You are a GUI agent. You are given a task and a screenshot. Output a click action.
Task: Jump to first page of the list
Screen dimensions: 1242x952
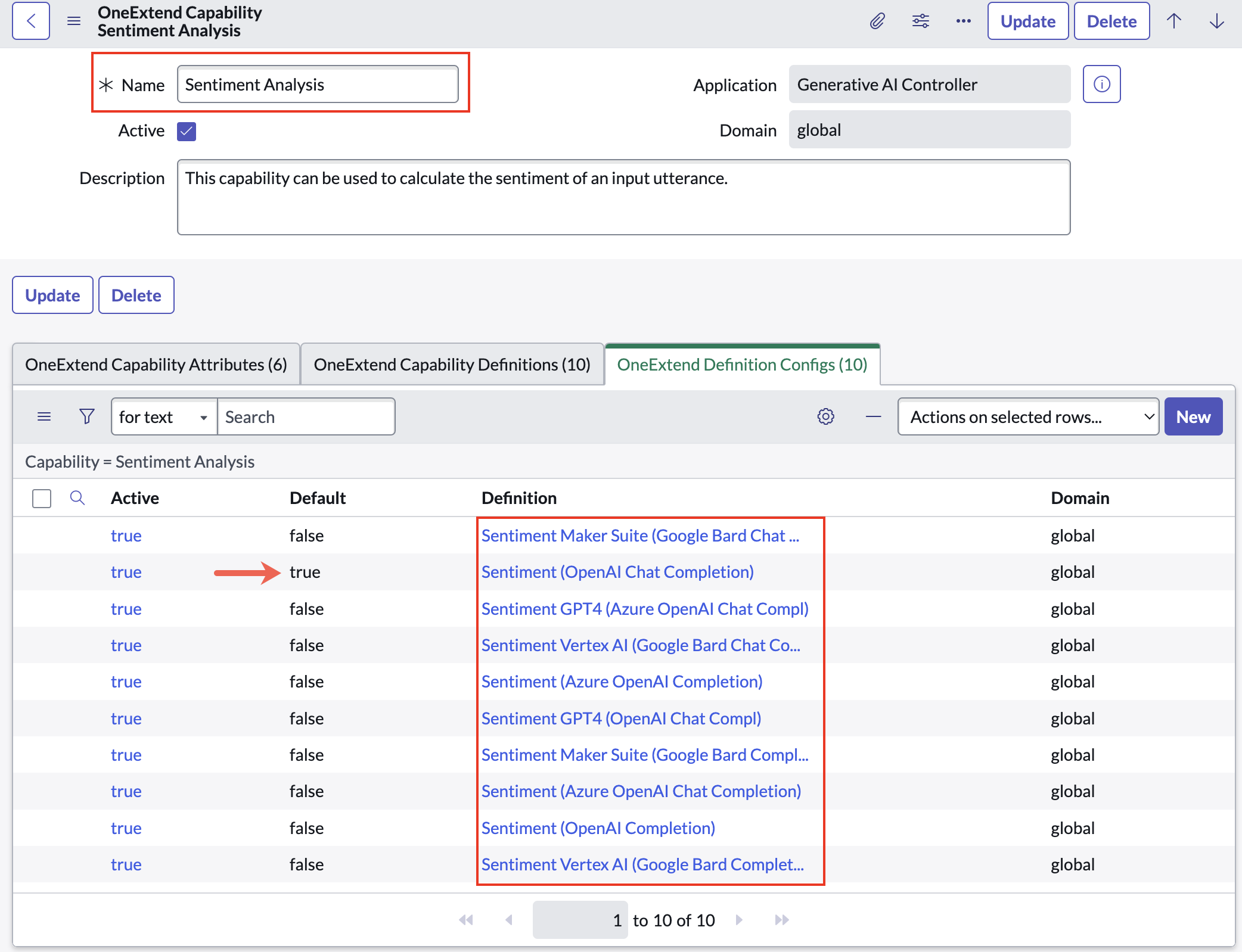[466, 920]
